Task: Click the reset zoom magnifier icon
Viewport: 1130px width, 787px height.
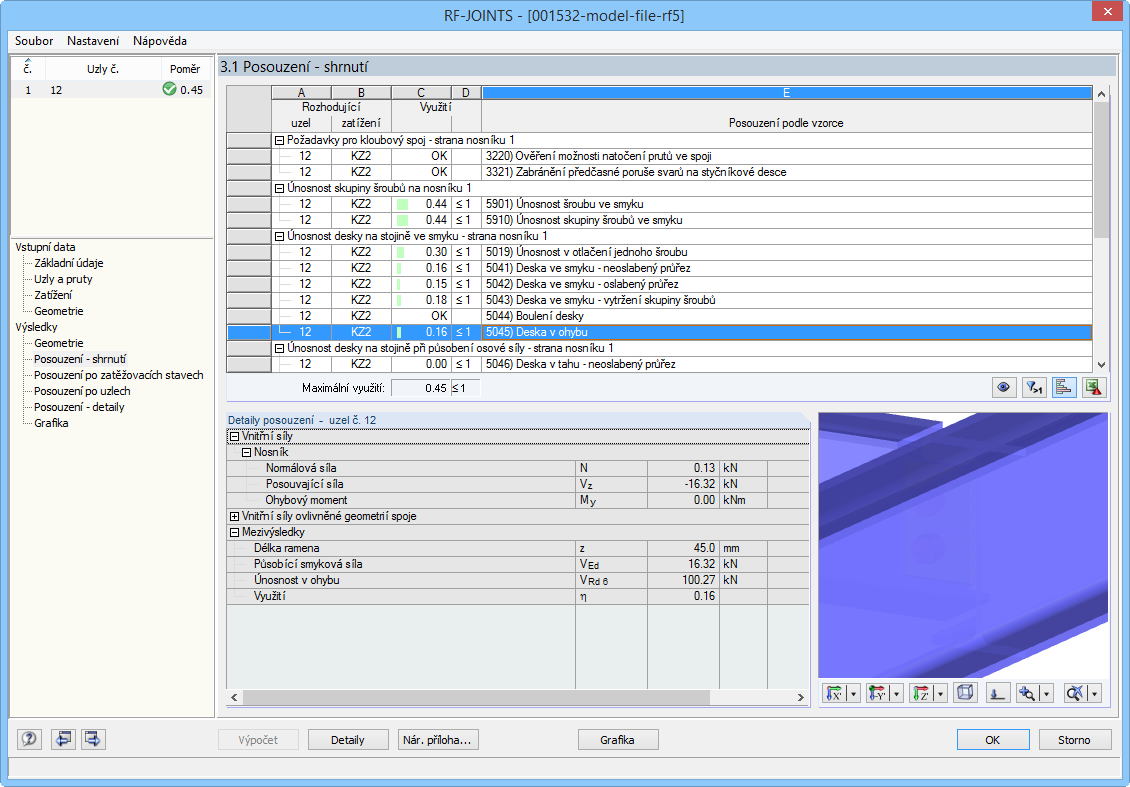Action: pyautogui.click(x=1075, y=694)
